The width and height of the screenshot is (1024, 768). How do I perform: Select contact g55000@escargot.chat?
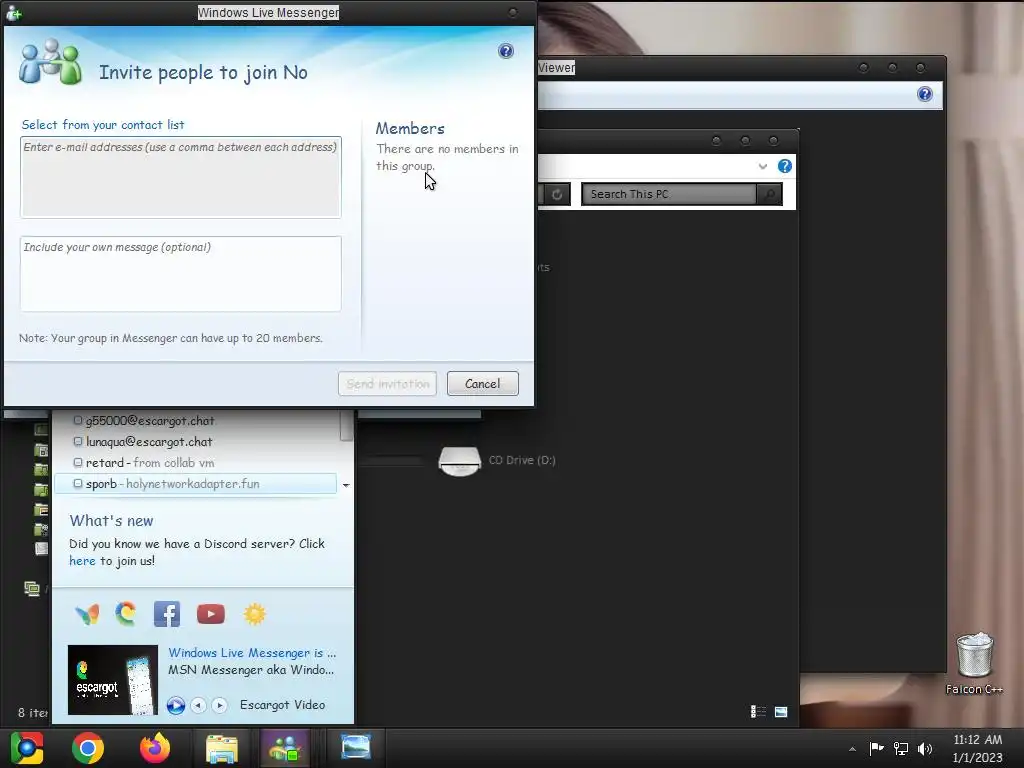tap(150, 421)
